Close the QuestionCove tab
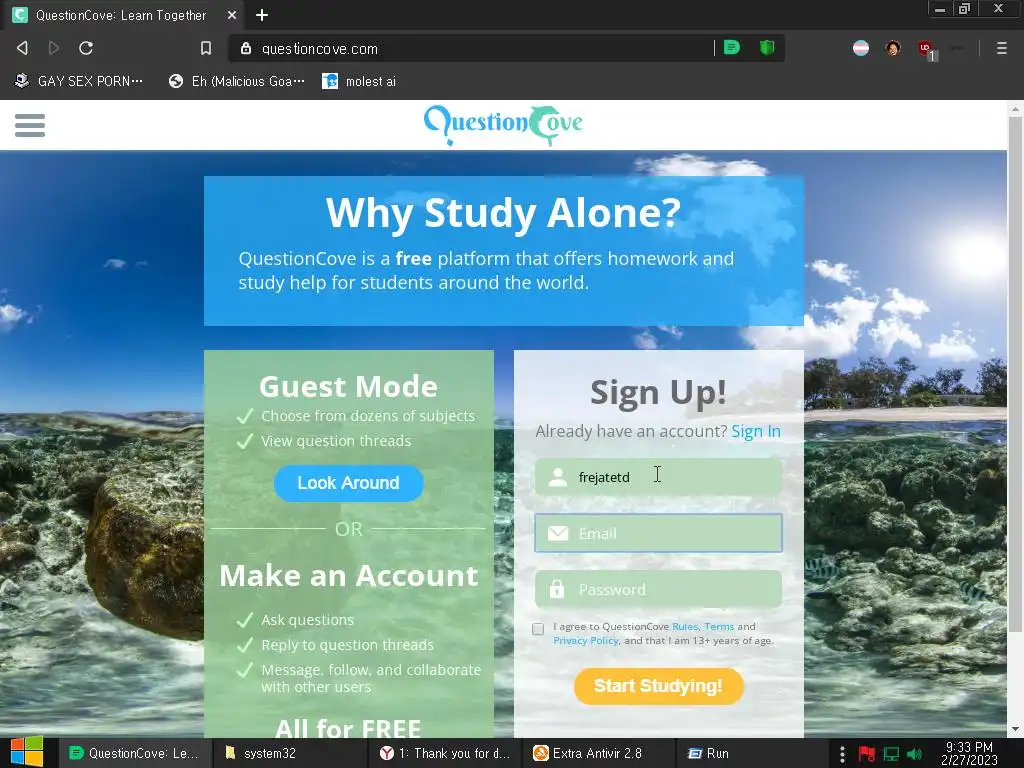Viewport: 1024px width, 768px height. (232, 15)
